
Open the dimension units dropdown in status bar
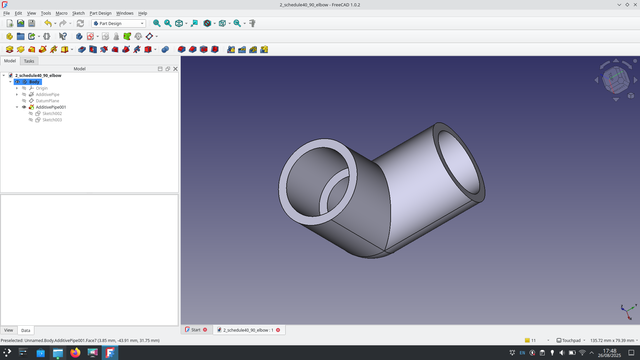[614, 340]
